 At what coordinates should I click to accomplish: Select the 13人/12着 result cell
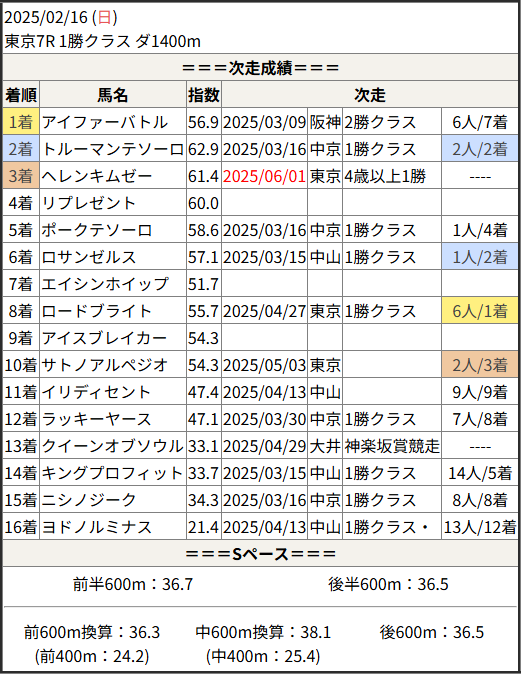pos(480,527)
